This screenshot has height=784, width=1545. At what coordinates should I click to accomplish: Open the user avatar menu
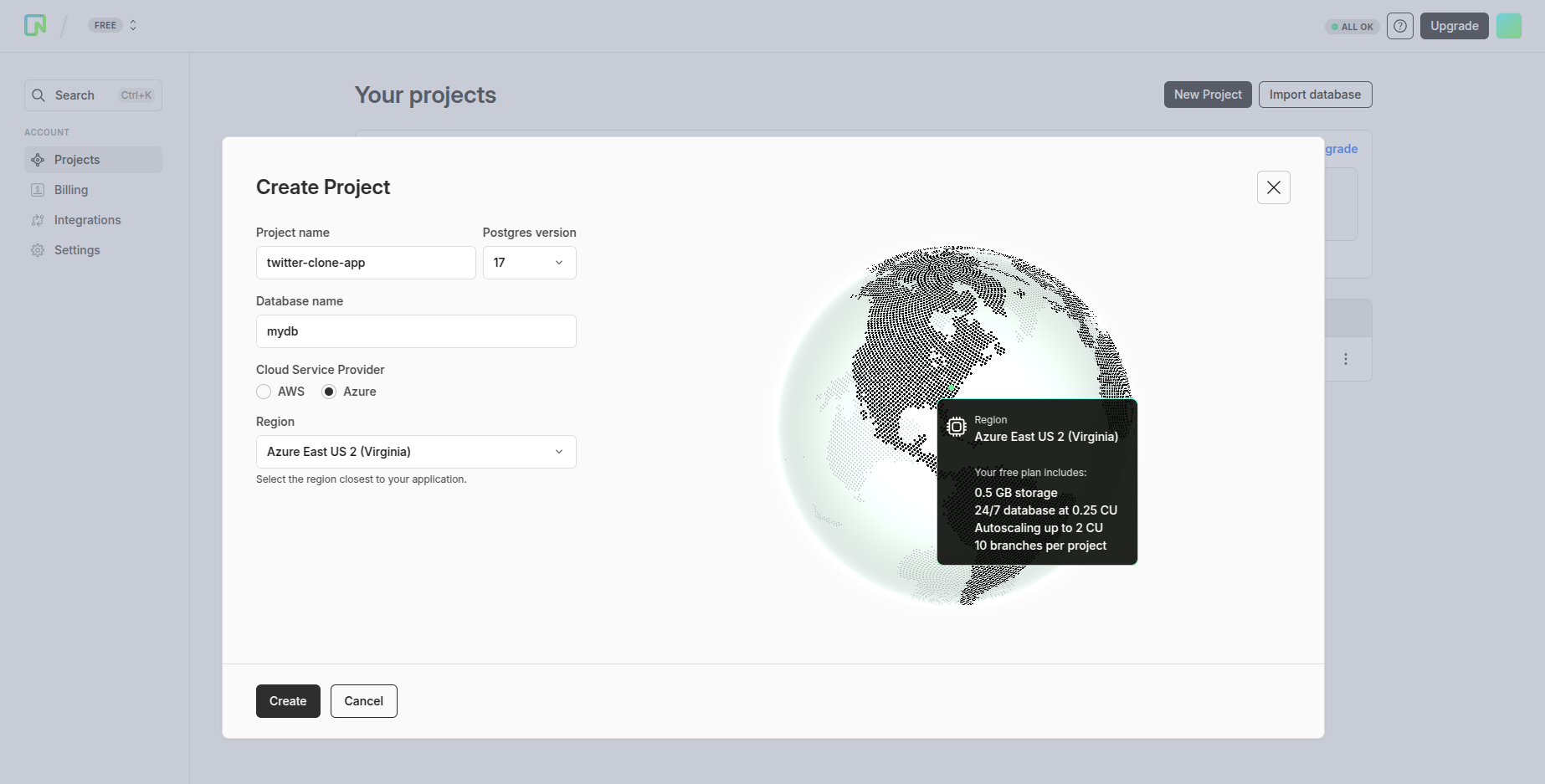pyautogui.click(x=1508, y=26)
